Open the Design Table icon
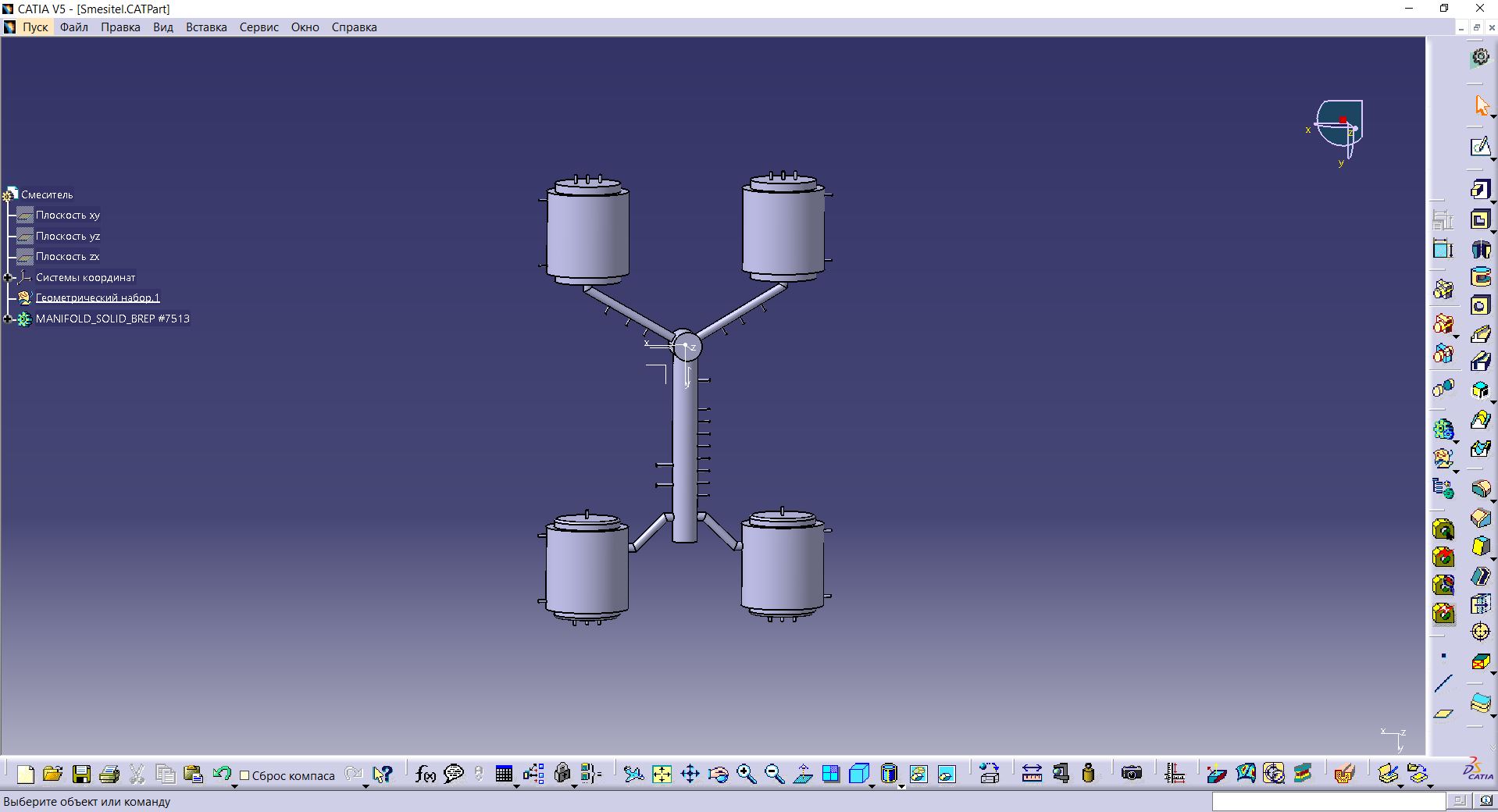1498x812 pixels. coord(504,774)
